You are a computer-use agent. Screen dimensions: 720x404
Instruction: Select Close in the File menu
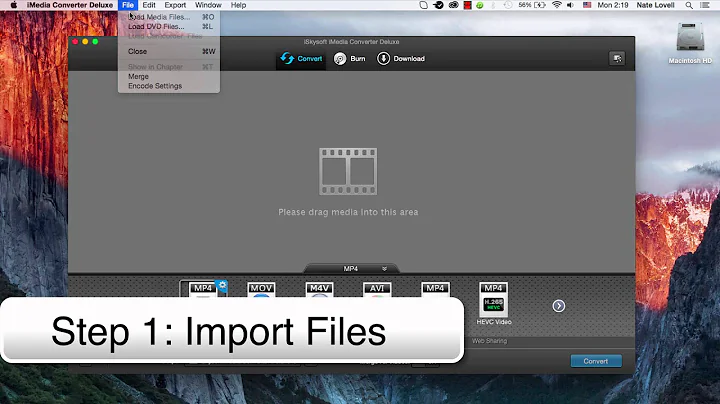click(x=169, y=51)
